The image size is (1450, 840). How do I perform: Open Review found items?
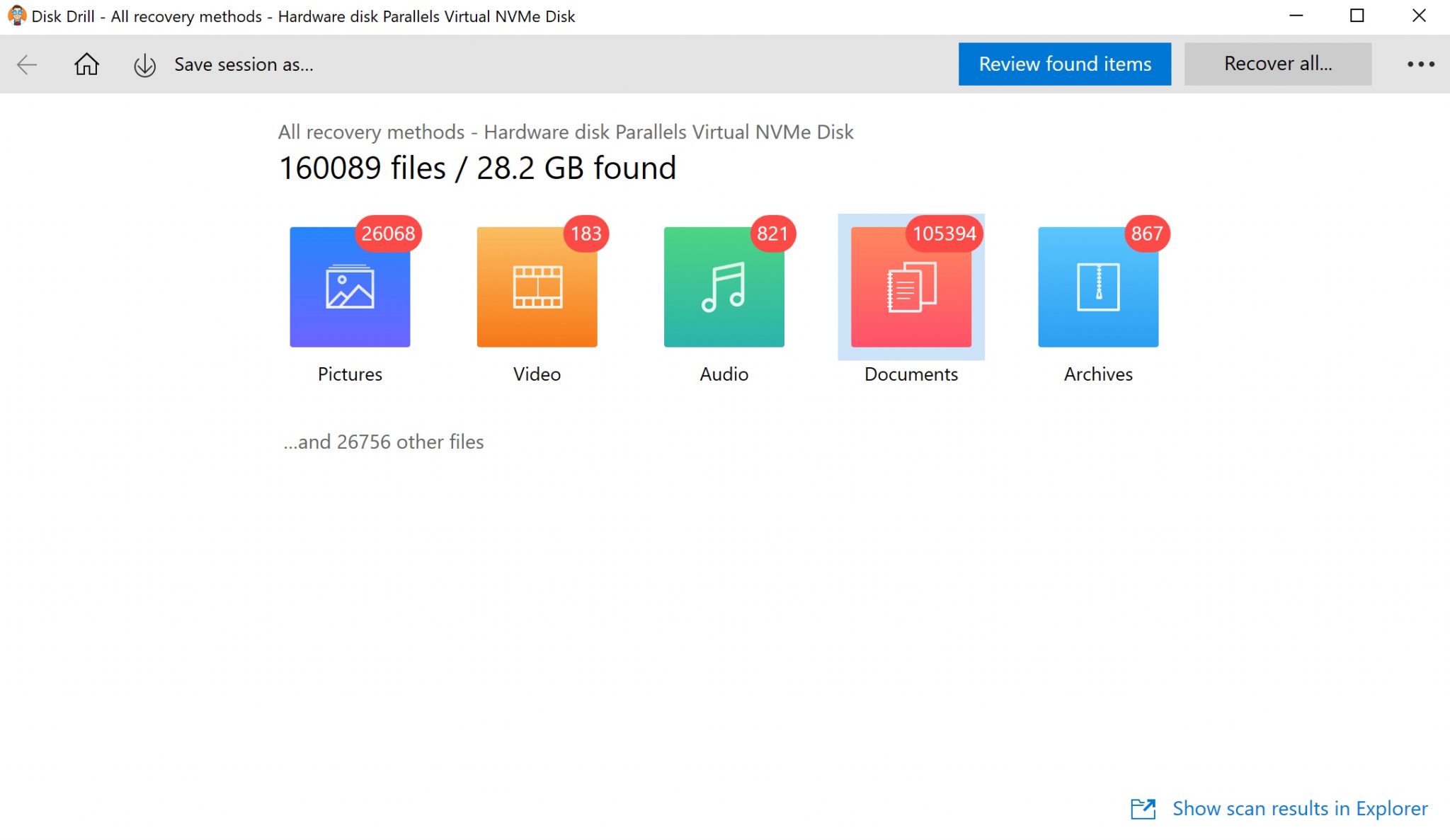click(x=1065, y=64)
